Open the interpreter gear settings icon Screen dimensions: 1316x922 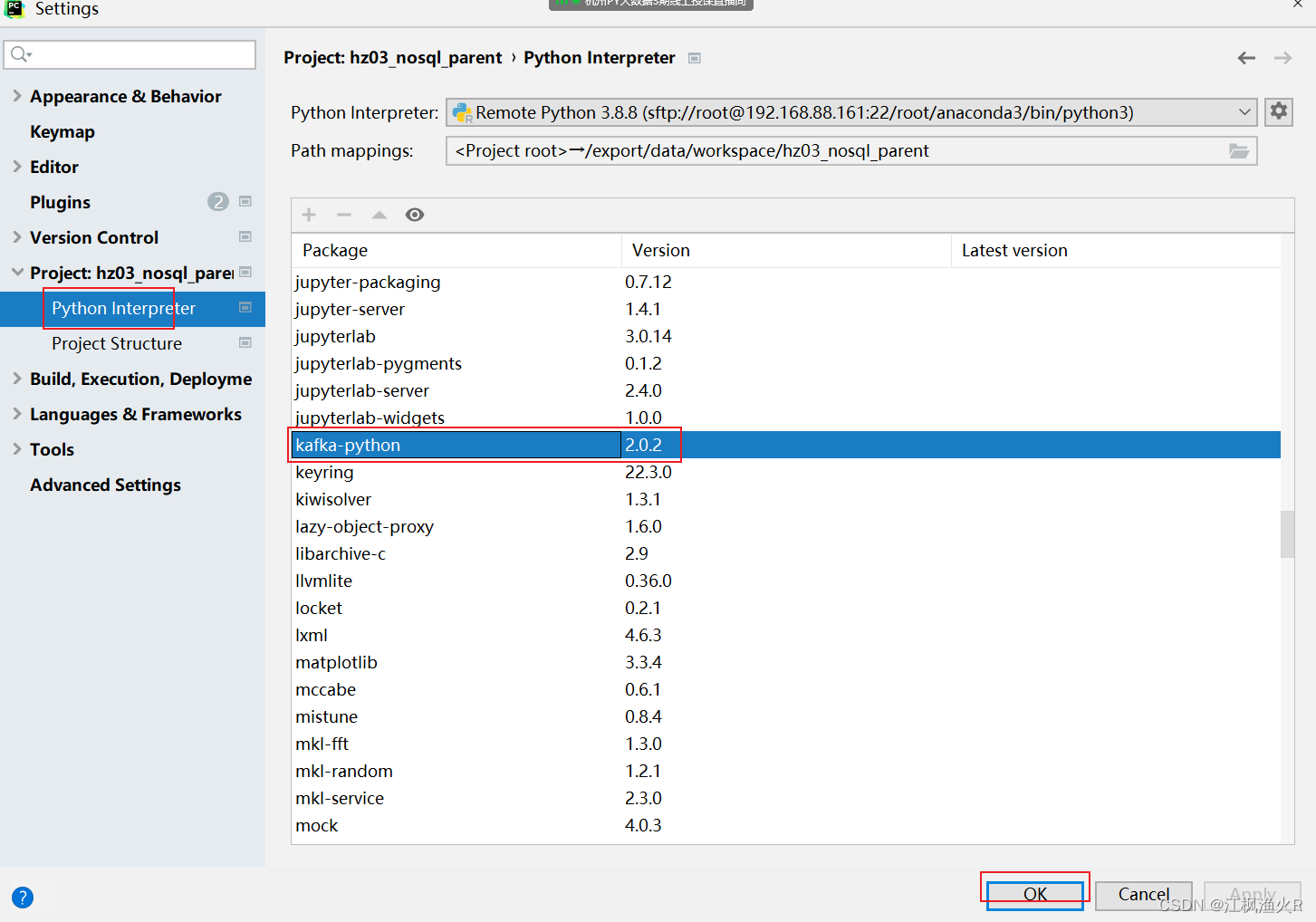(1279, 111)
